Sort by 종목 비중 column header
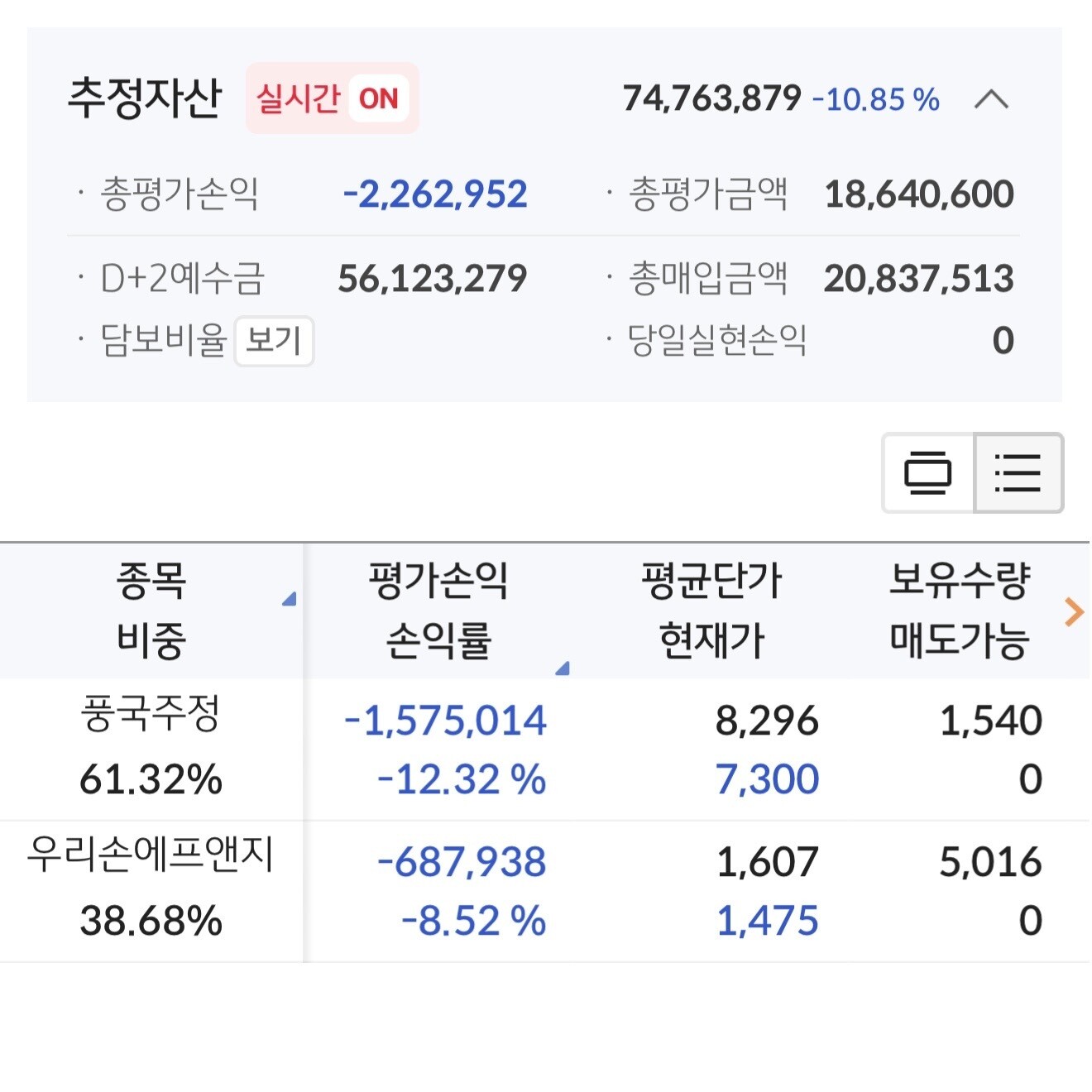The height and width of the screenshot is (1092, 1092). click(151, 611)
